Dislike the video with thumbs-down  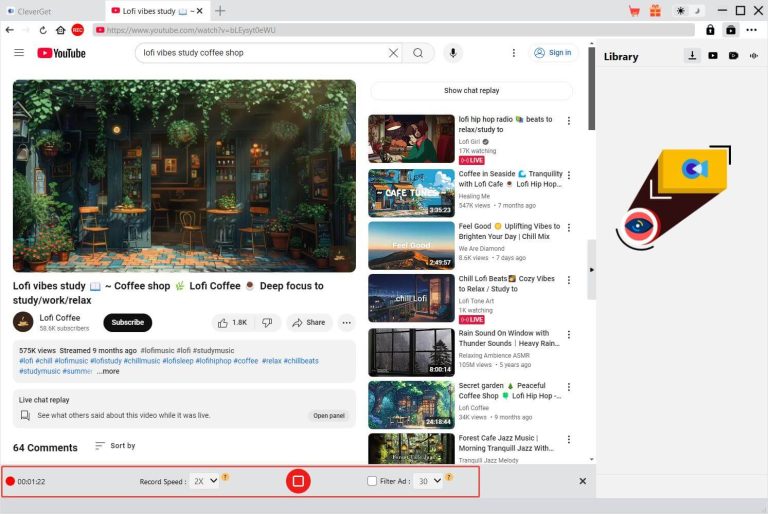pos(267,322)
